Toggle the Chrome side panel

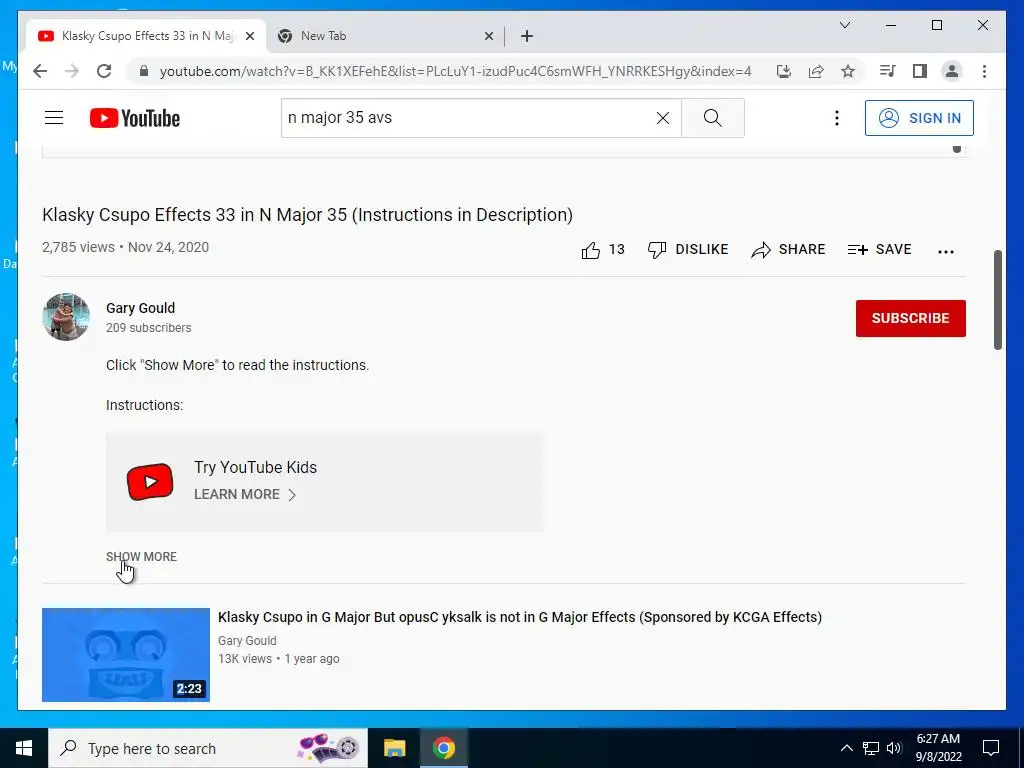point(920,71)
